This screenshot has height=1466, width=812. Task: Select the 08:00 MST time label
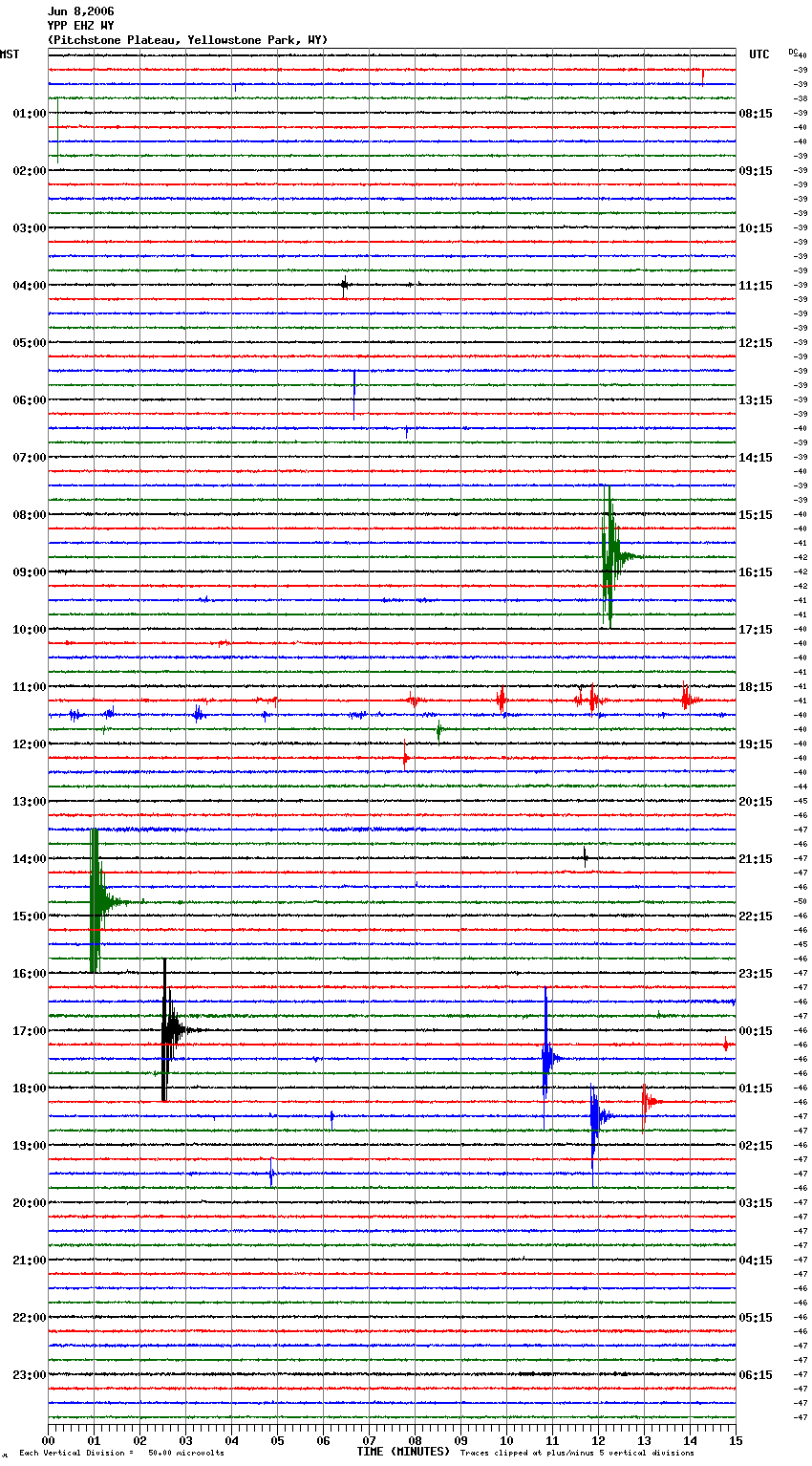click(x=30, y=514)
